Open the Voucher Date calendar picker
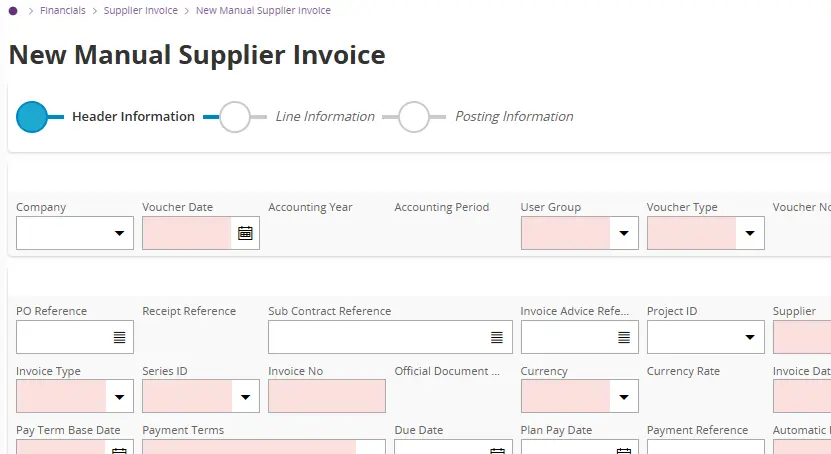The image size is (831, 454). (x=245, y=233)
